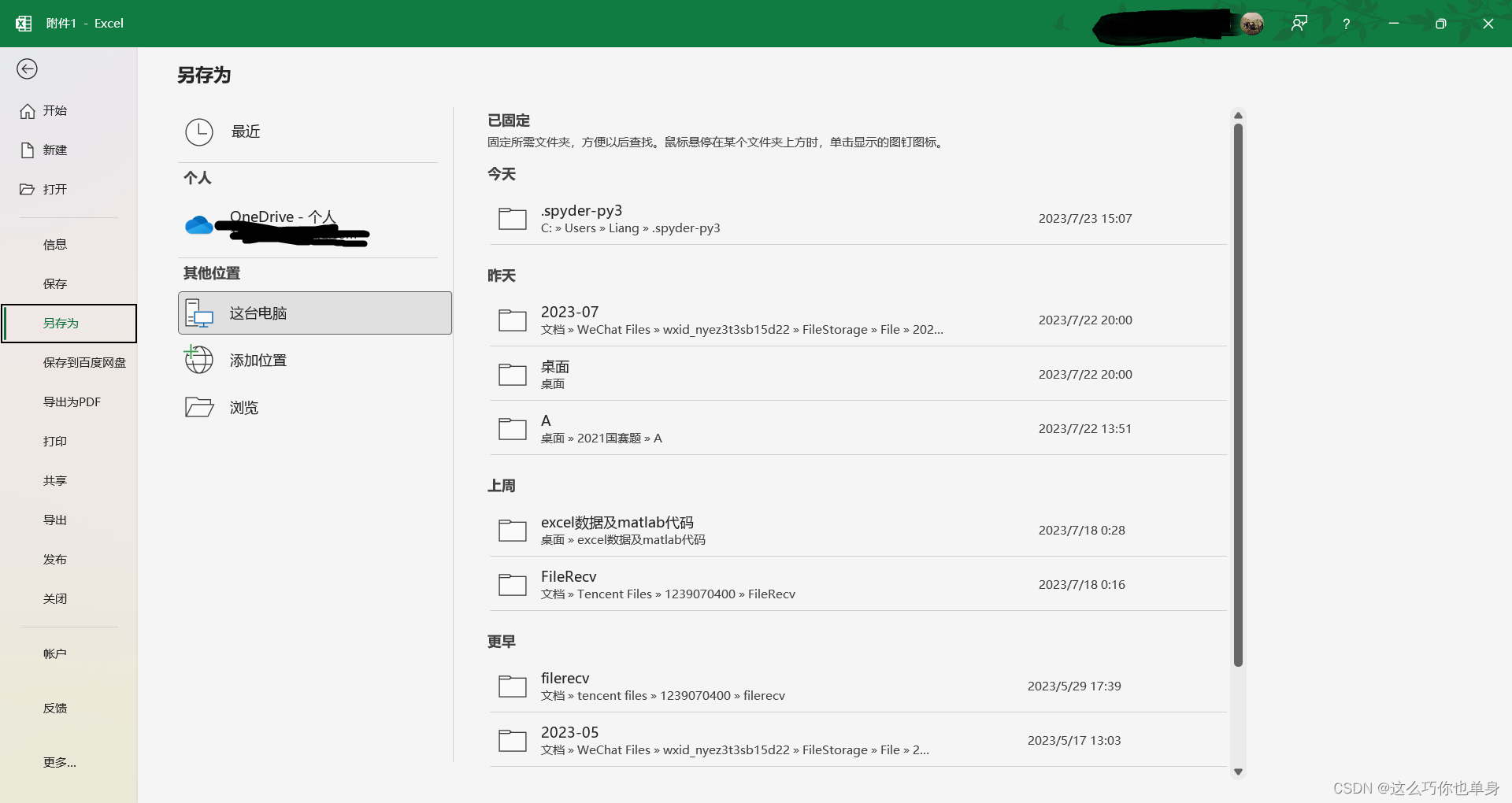
Task: Open the .spyder-py3 folder entry
Action: tap(709, 219)
